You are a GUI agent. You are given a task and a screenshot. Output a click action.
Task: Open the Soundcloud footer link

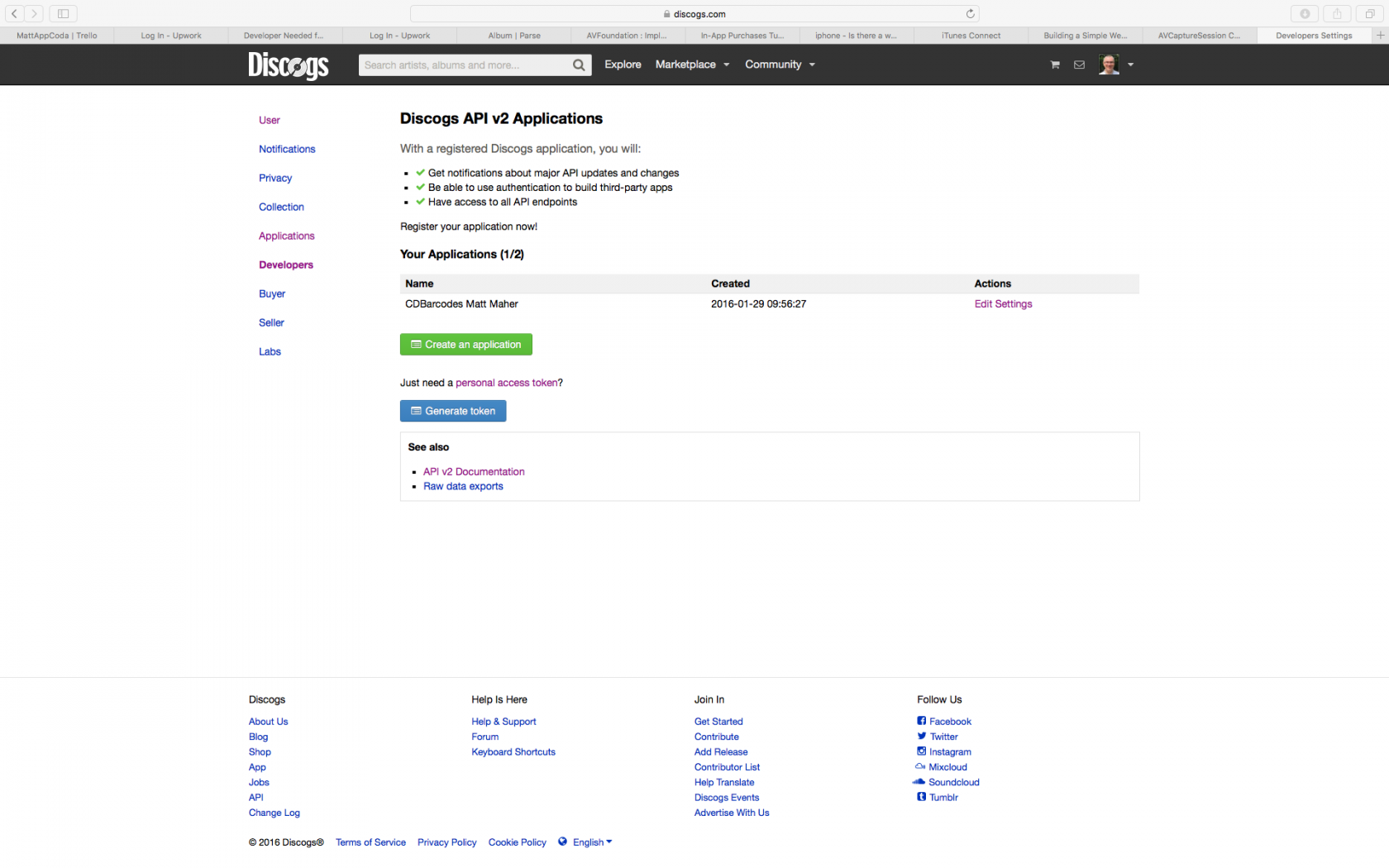(953, 782)
